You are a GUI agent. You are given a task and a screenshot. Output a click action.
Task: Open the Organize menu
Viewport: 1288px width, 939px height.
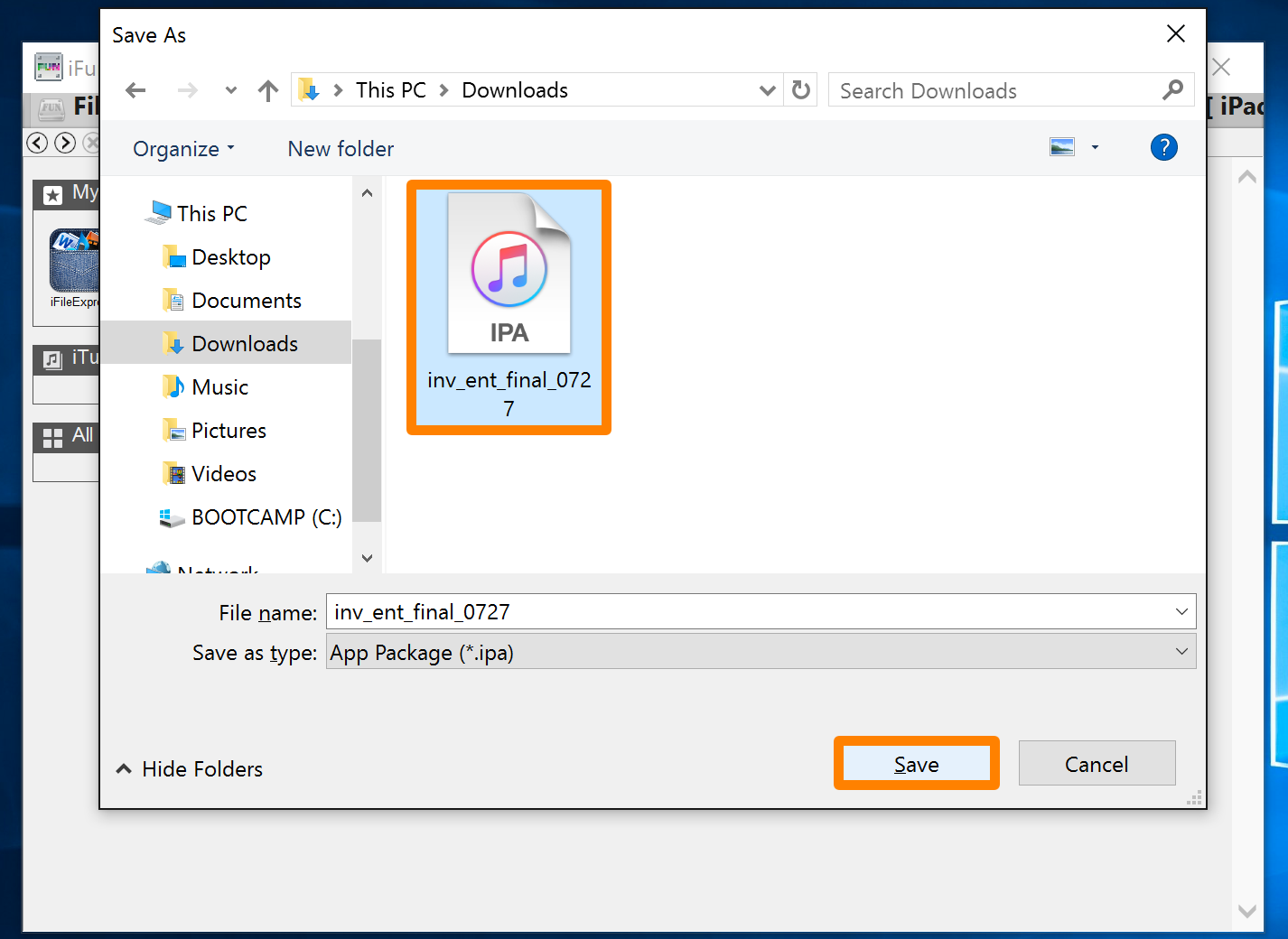(x=183, y=149)
